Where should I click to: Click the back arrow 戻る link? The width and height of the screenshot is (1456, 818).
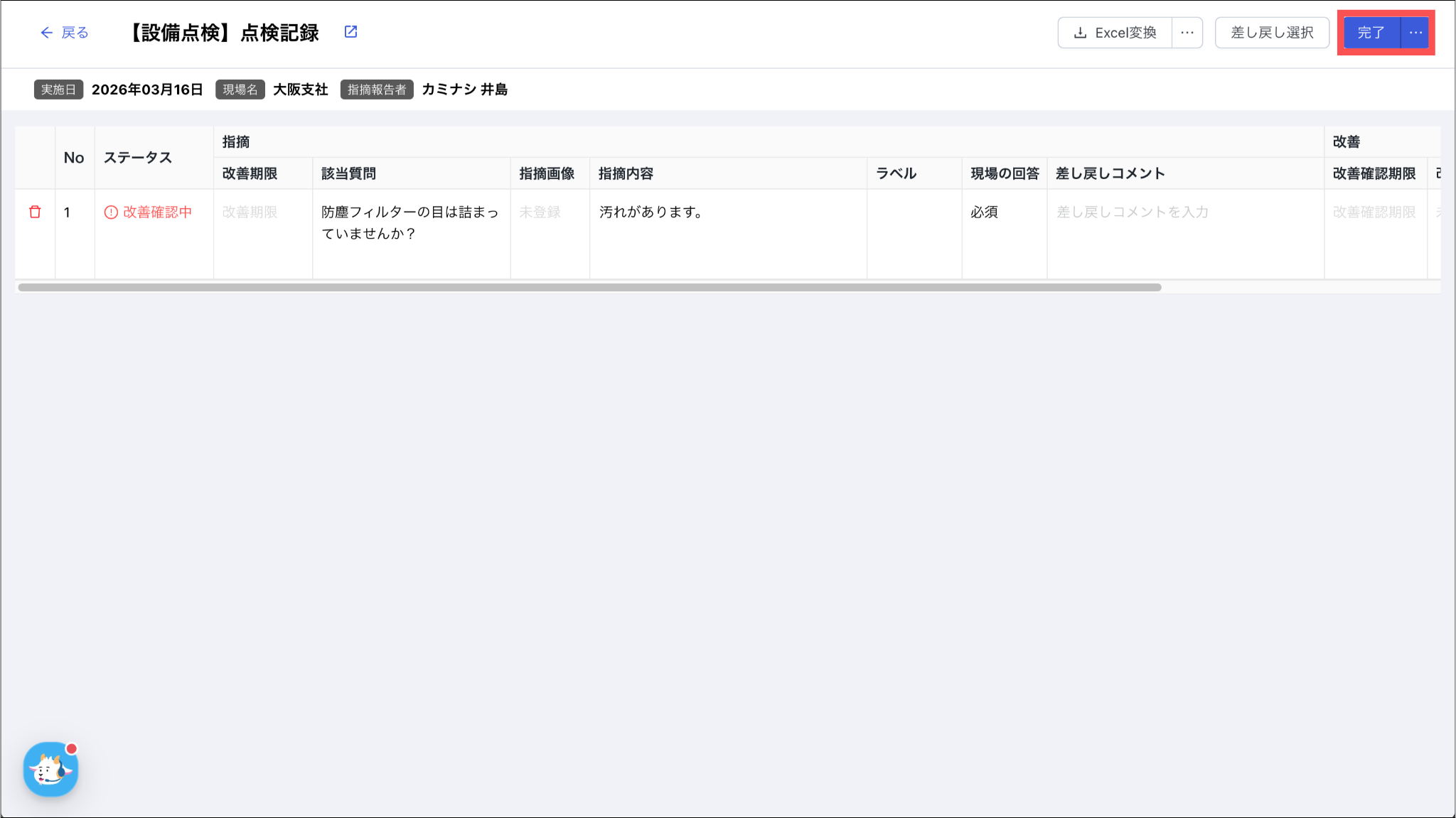click(64, 33)
